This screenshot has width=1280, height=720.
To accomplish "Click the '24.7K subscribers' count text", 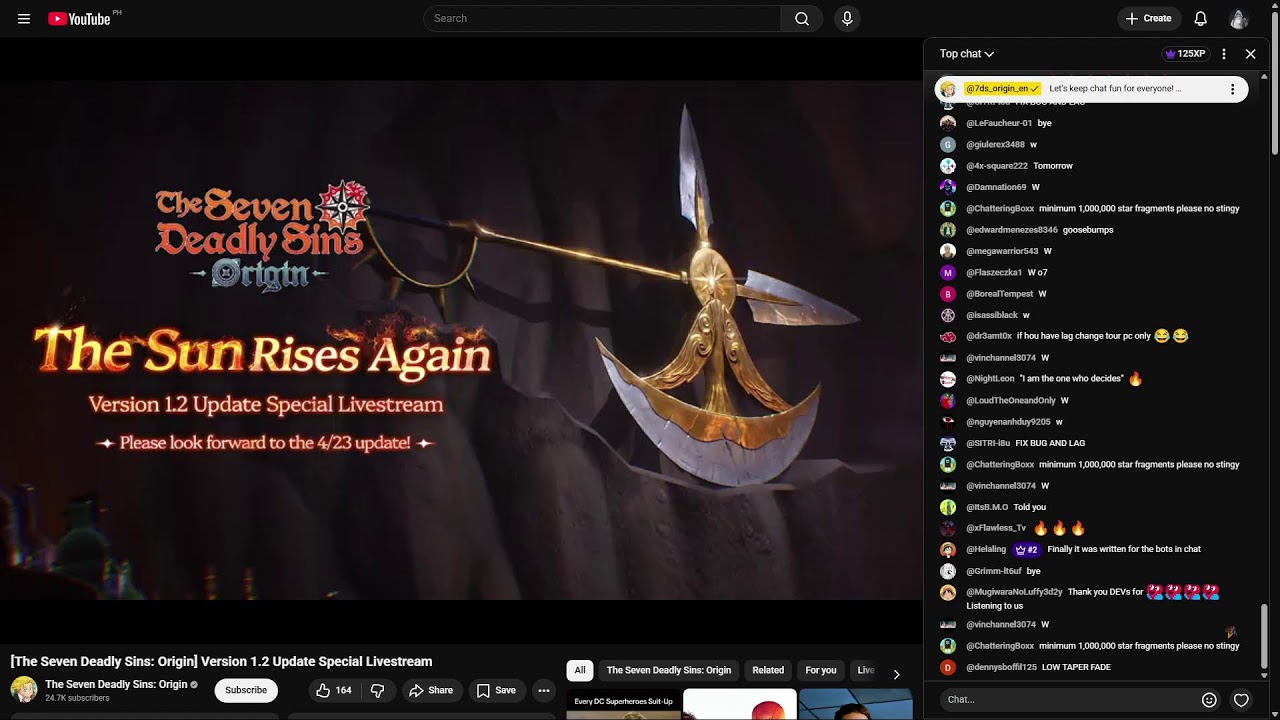I will [77, 698].
